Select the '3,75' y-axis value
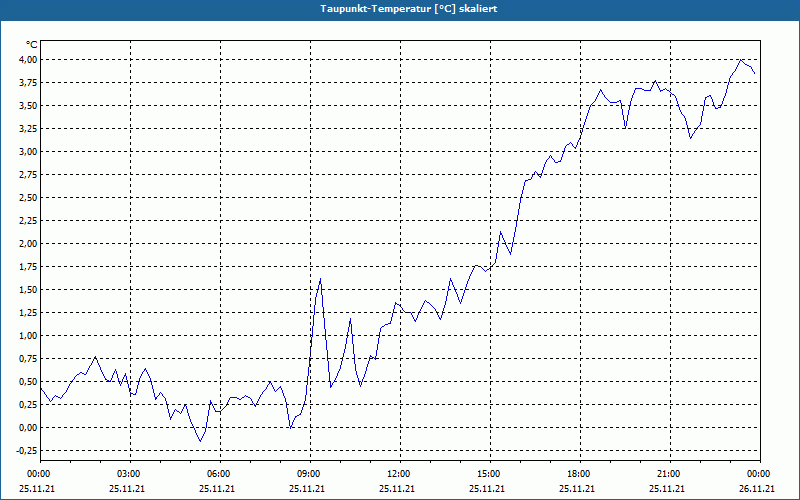 28,83
